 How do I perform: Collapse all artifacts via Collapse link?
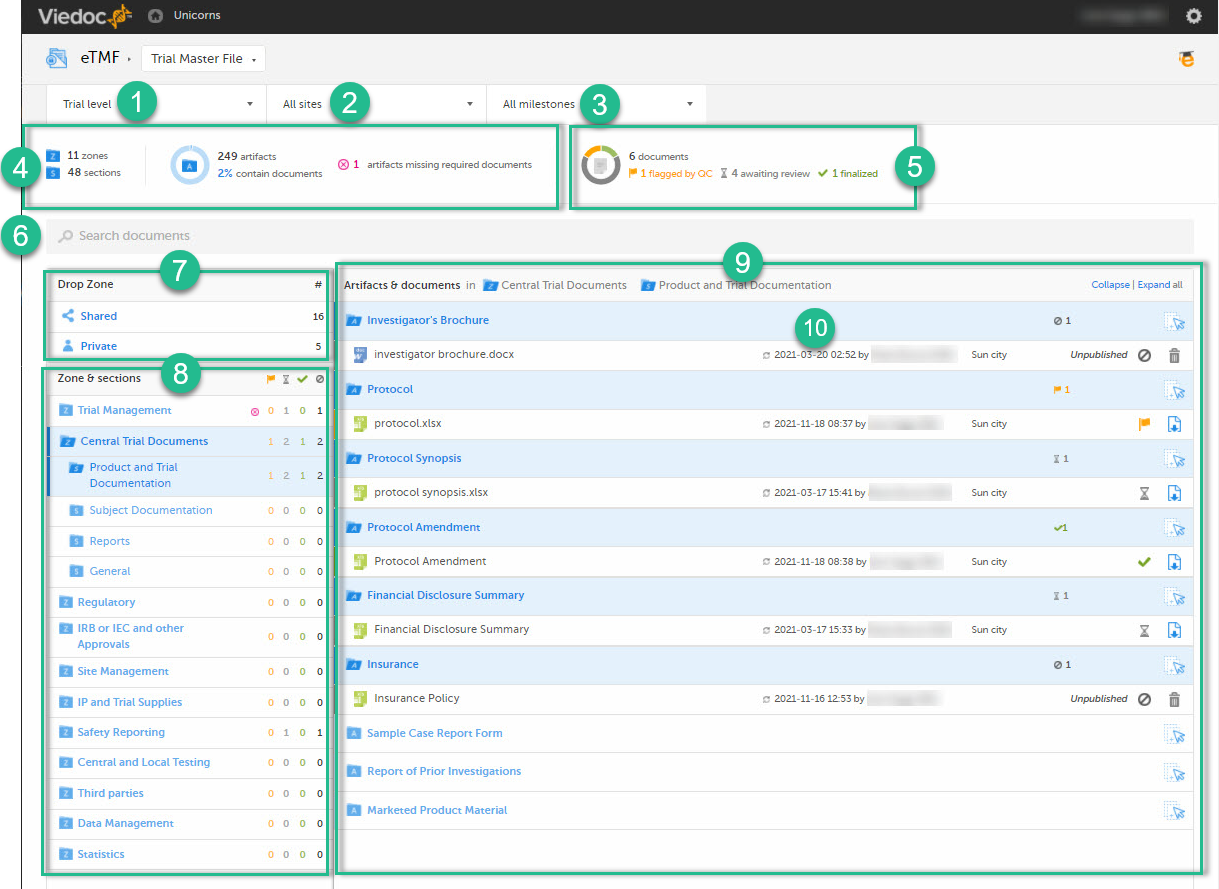[x=1110, y=285]
